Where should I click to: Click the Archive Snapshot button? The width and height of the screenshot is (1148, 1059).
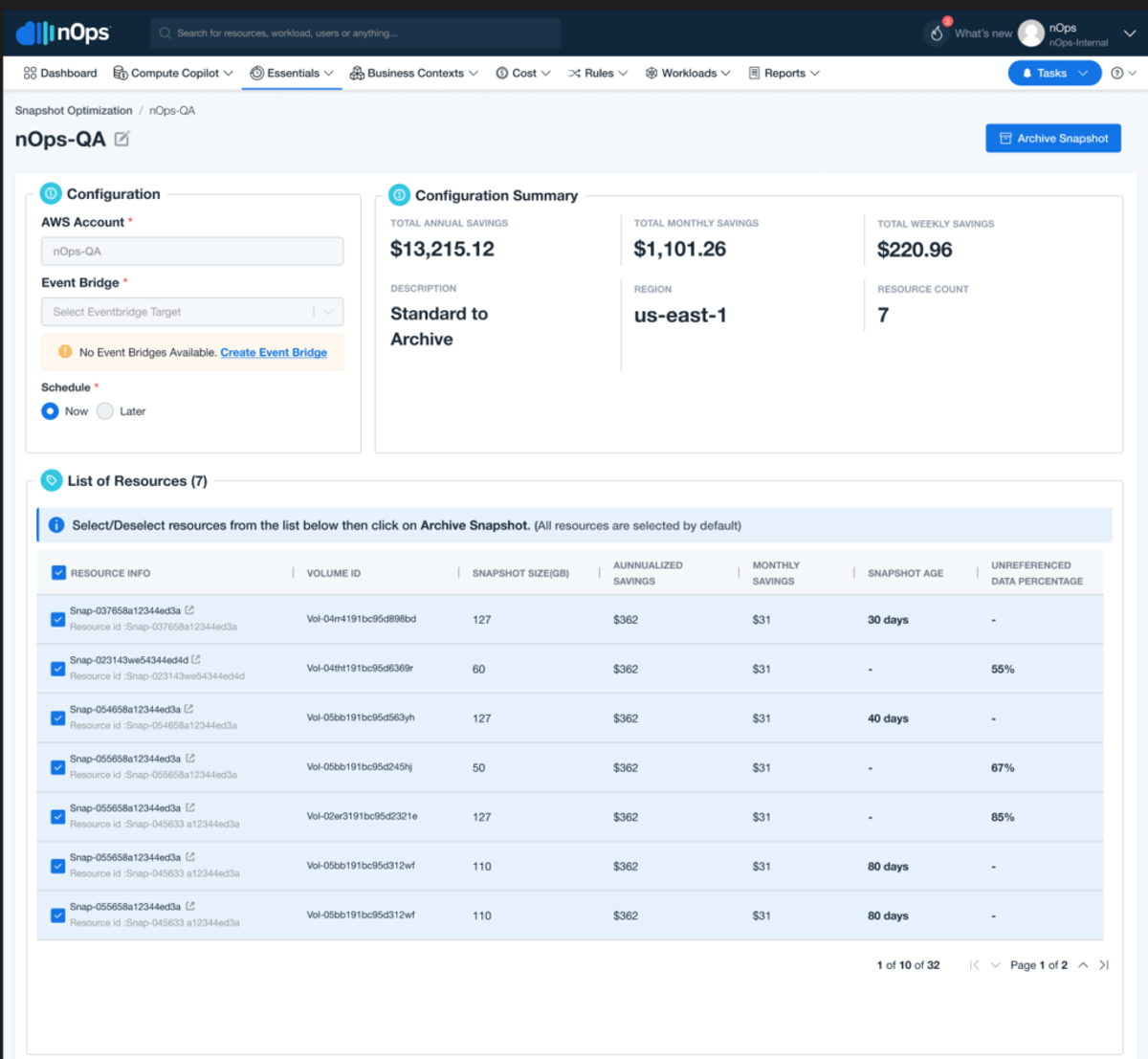point(1053,139)
